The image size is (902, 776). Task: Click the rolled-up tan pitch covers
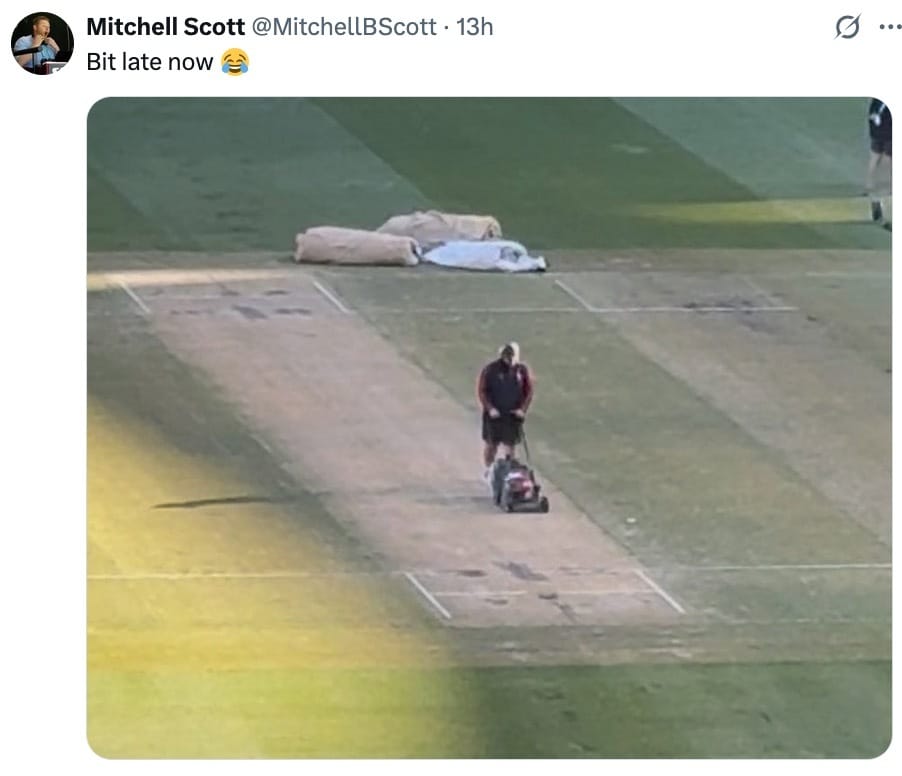[x=398, y=238]
